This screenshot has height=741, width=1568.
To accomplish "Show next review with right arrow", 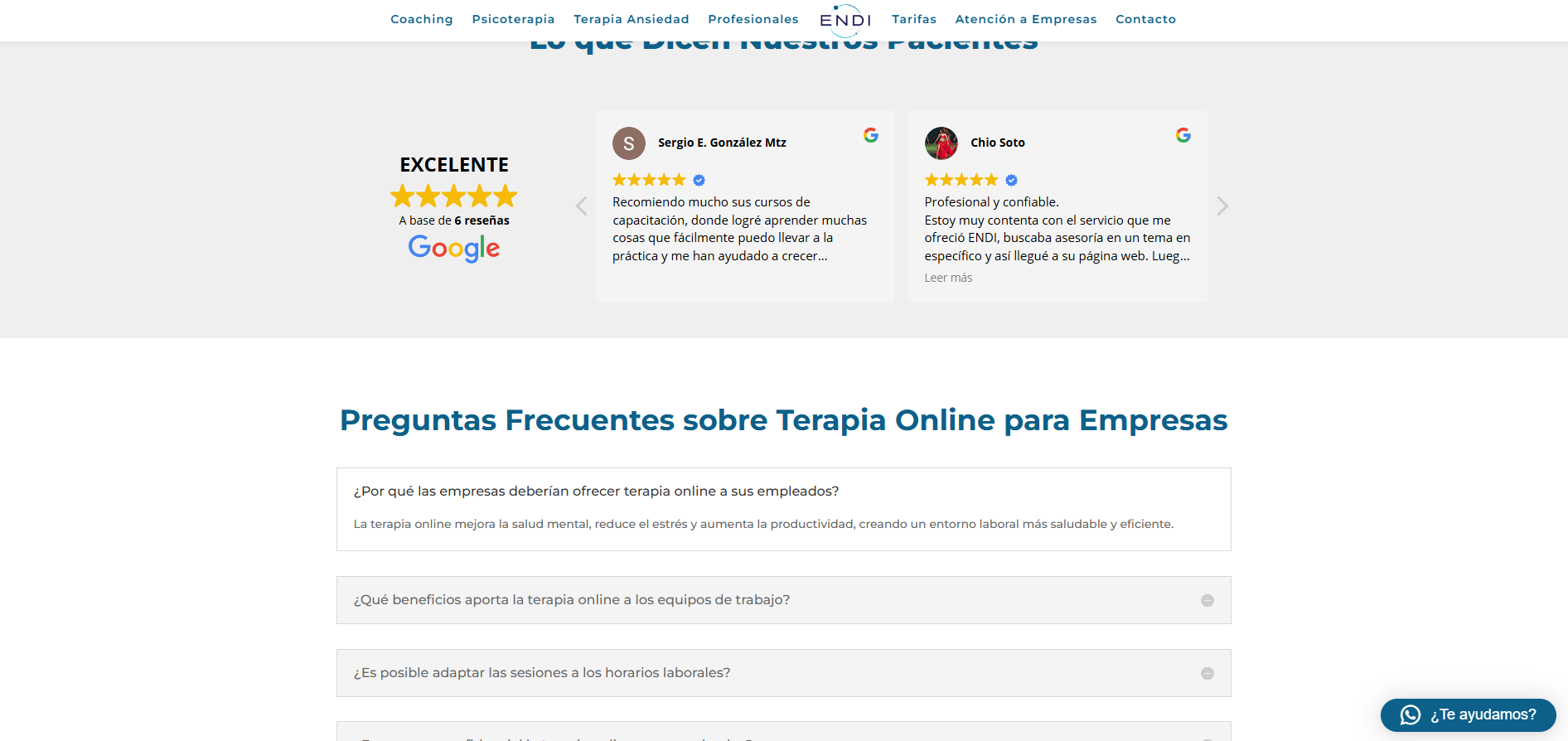I will tap(1222, 206).
